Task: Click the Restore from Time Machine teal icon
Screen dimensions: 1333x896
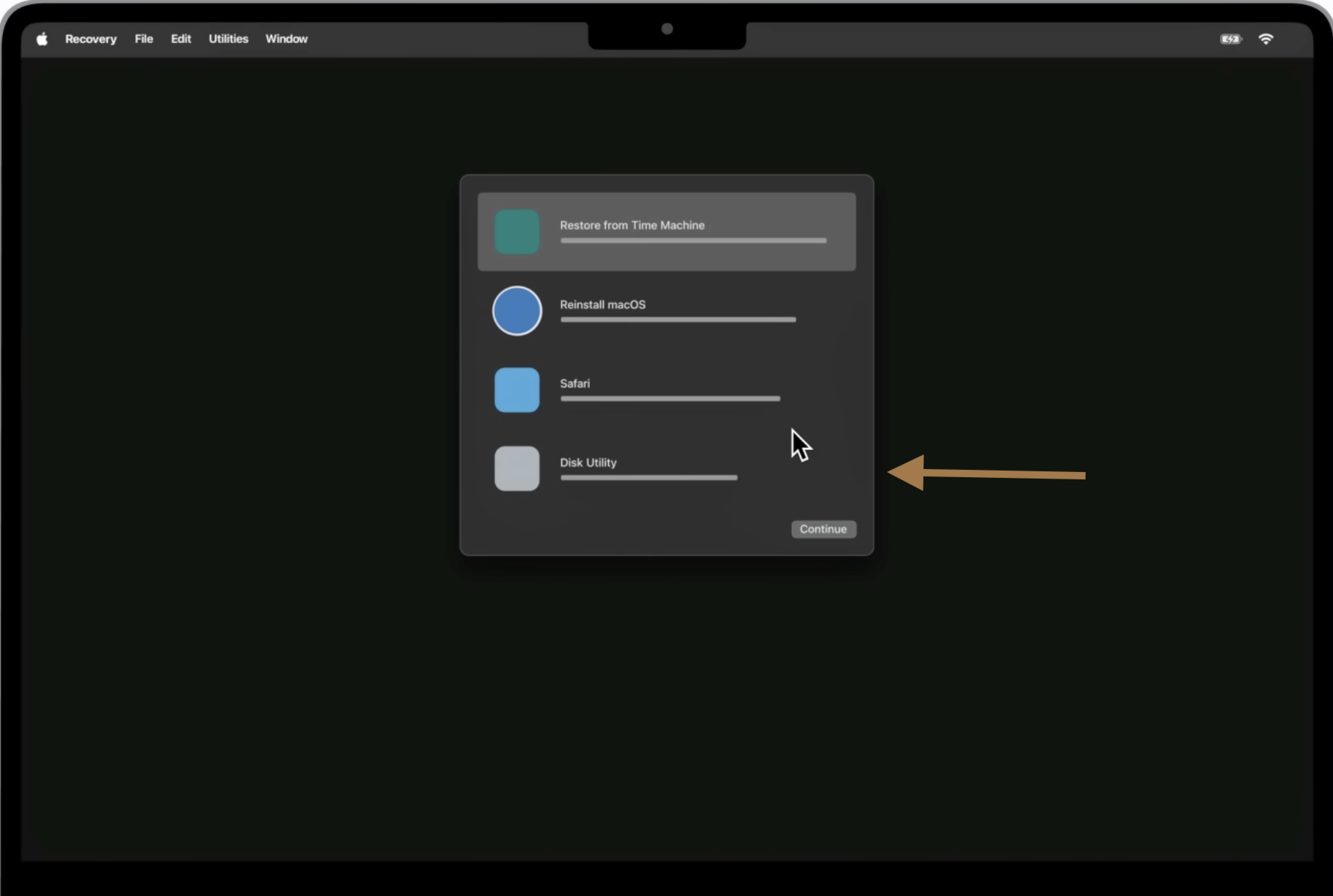Action: pyautogui.click(x=517, y=231)
